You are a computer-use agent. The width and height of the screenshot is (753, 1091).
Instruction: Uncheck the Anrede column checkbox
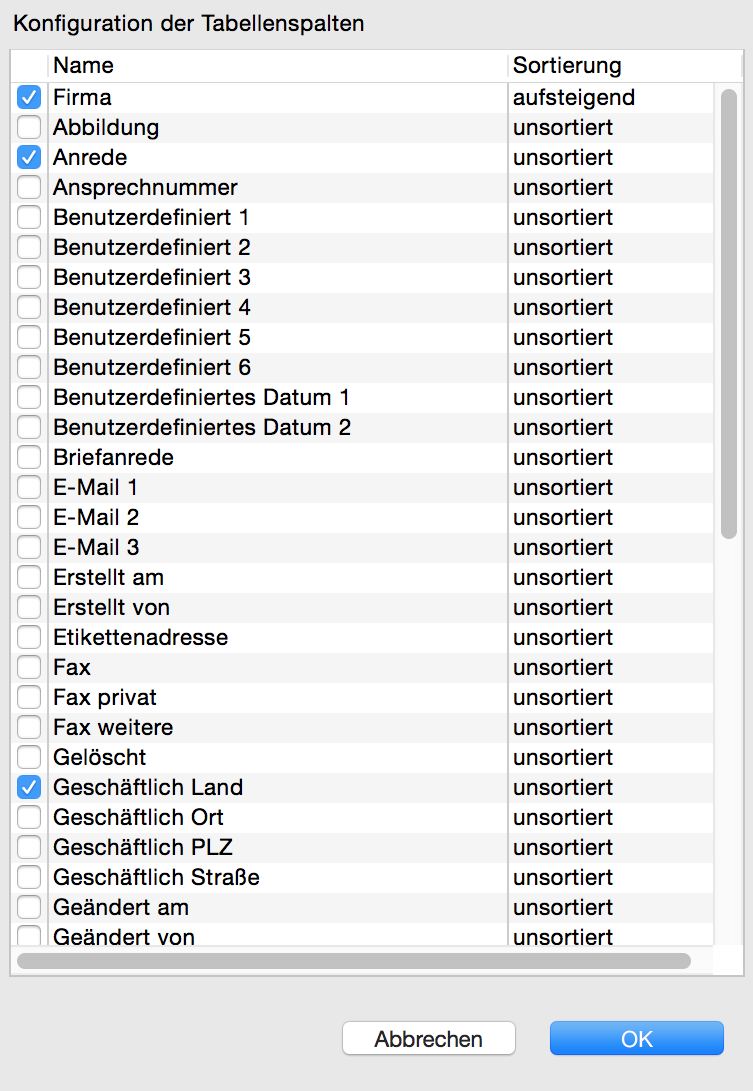click(29, 157)
